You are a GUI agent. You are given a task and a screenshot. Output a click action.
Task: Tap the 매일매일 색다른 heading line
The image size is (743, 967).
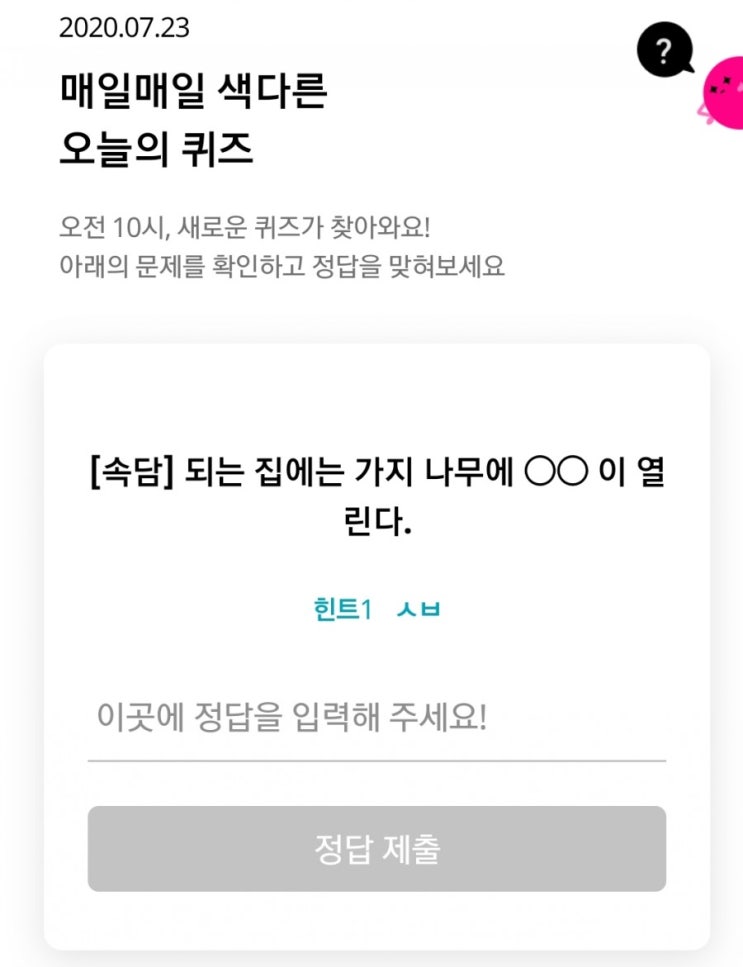point(193,91)
